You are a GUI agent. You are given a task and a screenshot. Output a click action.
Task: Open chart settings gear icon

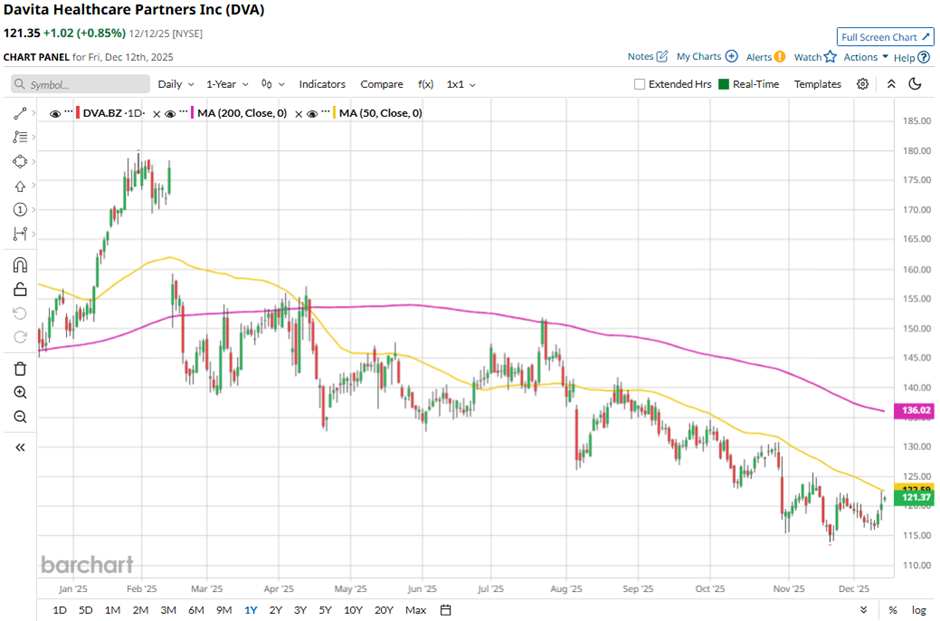pyautogui.click(x=862, y=84)
